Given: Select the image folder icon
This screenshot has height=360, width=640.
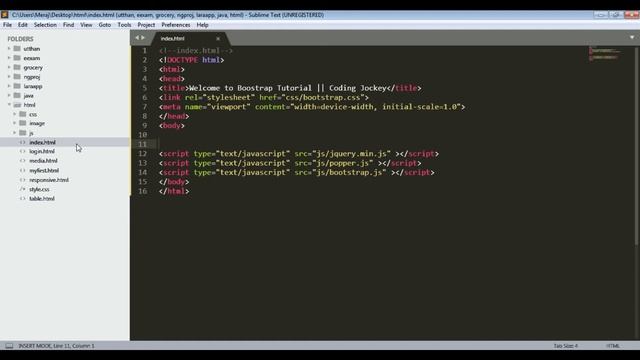Looking at the screenshot, I should click(23, 123).
